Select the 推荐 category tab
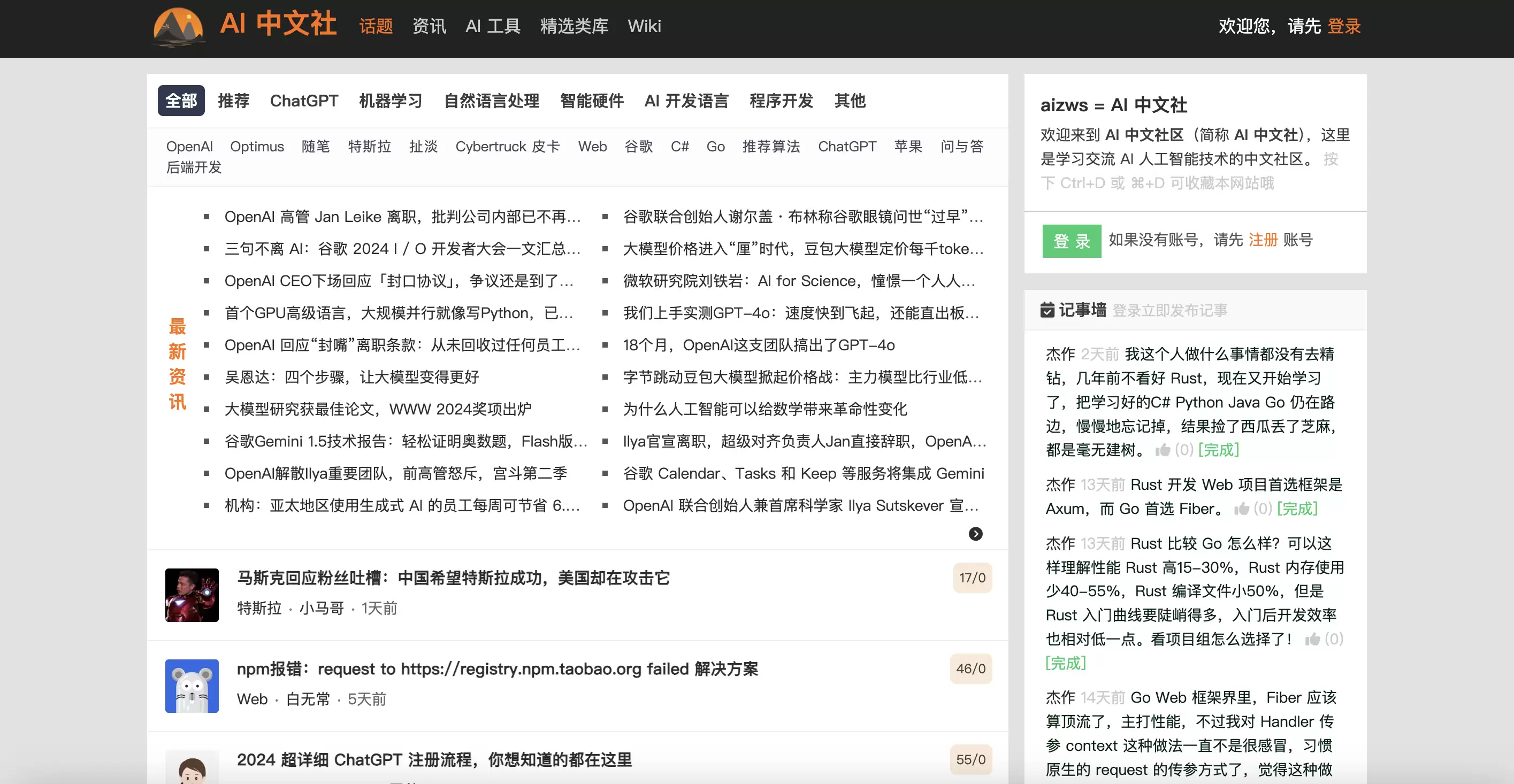This screenshot has height=784, width=1514. [x=233, y=101]
